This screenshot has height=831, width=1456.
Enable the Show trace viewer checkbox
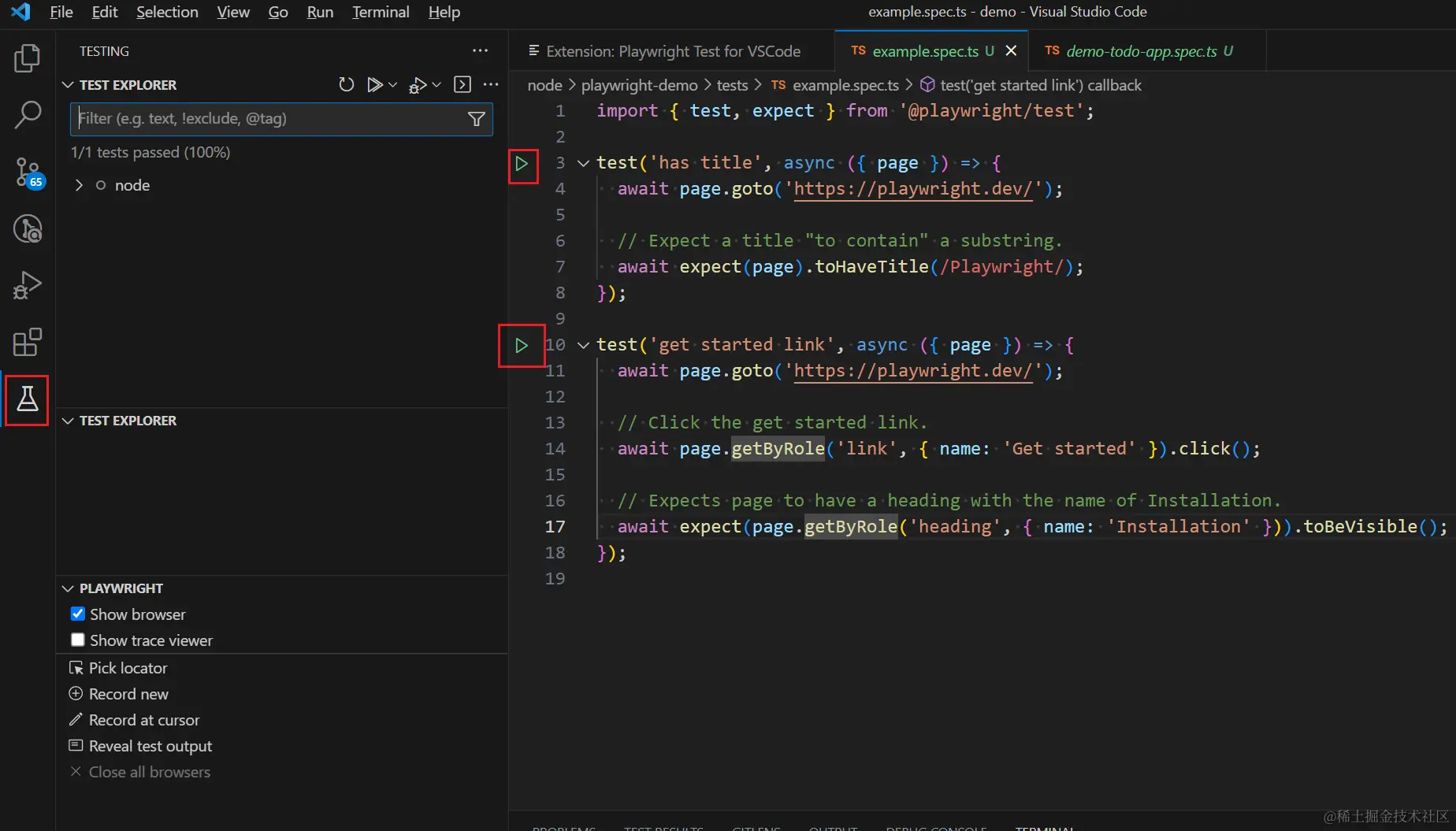pos(78,640)
